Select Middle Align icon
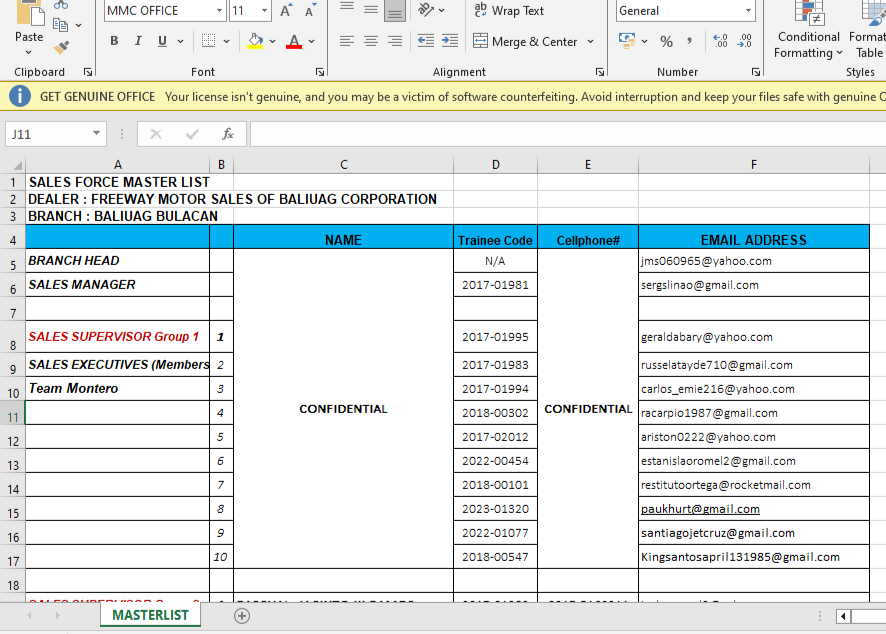 (x=371, y=10)
